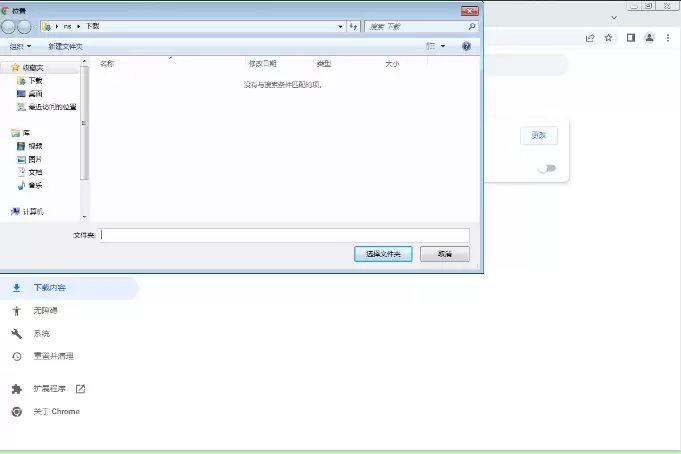Click the Chrome logo icon beside 关于 Chrome
Screen dimensions: 681x454
click(17, 411)
